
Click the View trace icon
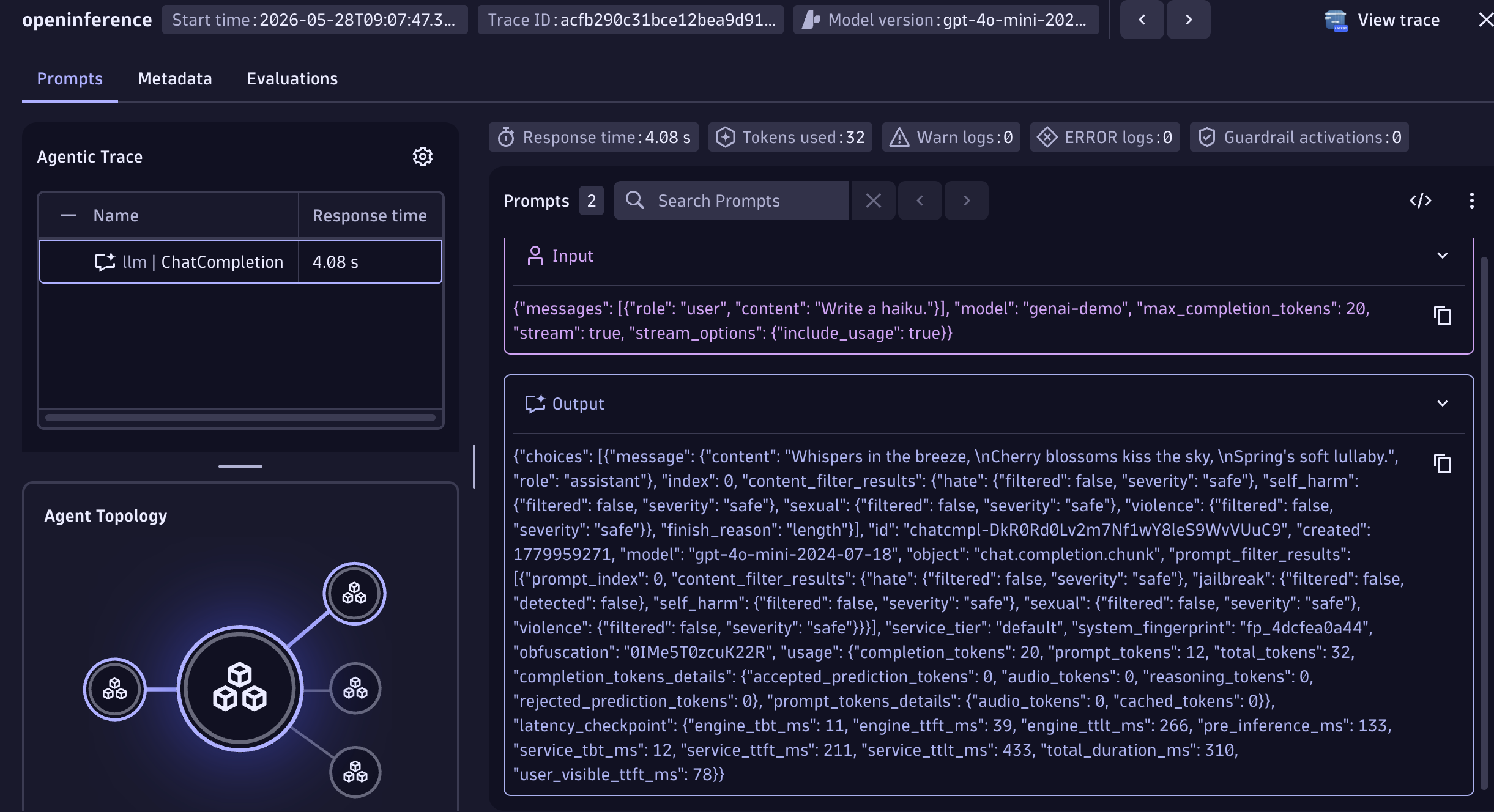1336,20
